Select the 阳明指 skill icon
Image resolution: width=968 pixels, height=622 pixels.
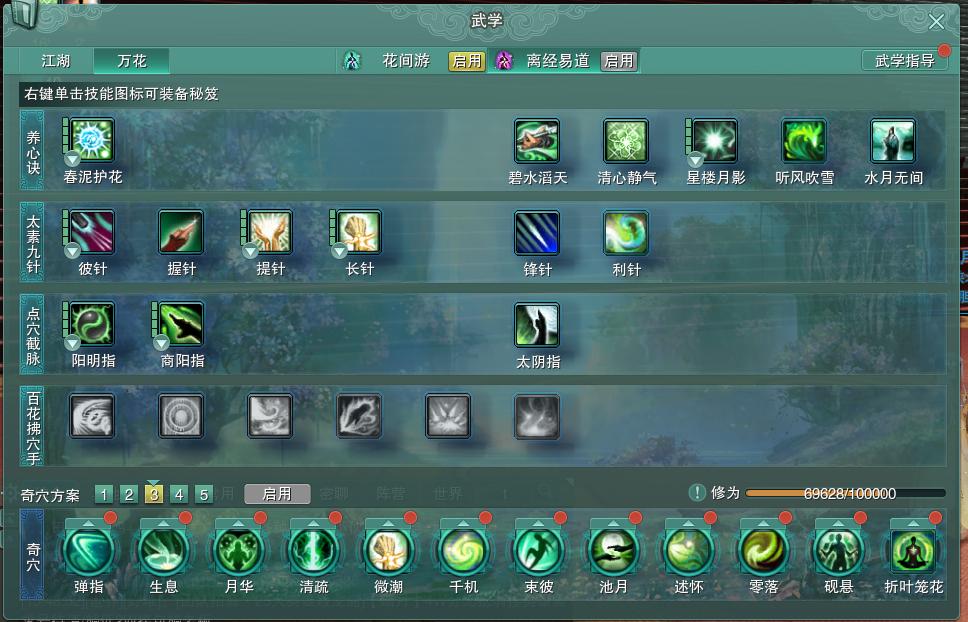pyautogui.click(x=92, y=324)
